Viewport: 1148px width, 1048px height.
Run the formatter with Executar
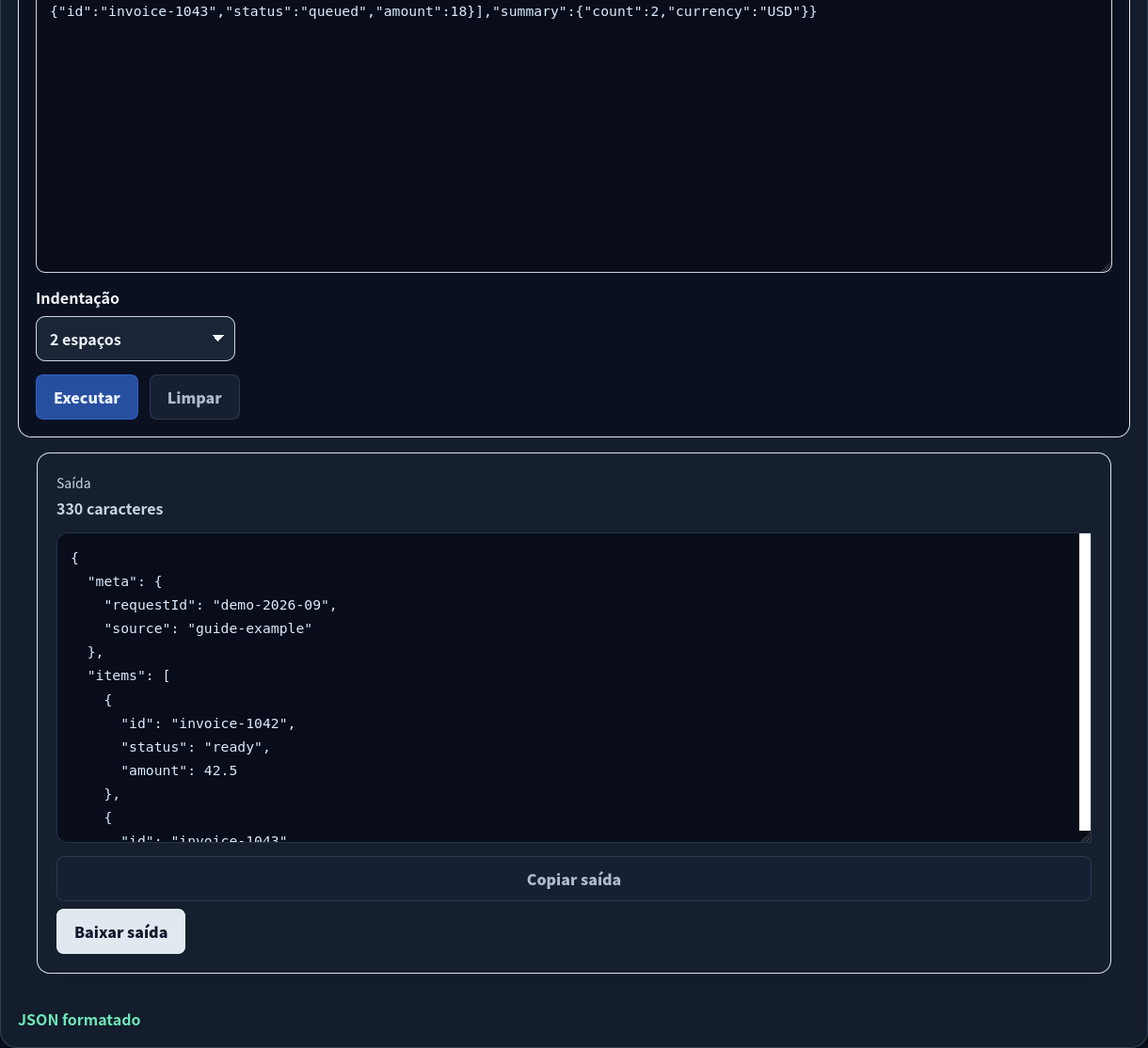pyautogui.click(x=87, y=397)
